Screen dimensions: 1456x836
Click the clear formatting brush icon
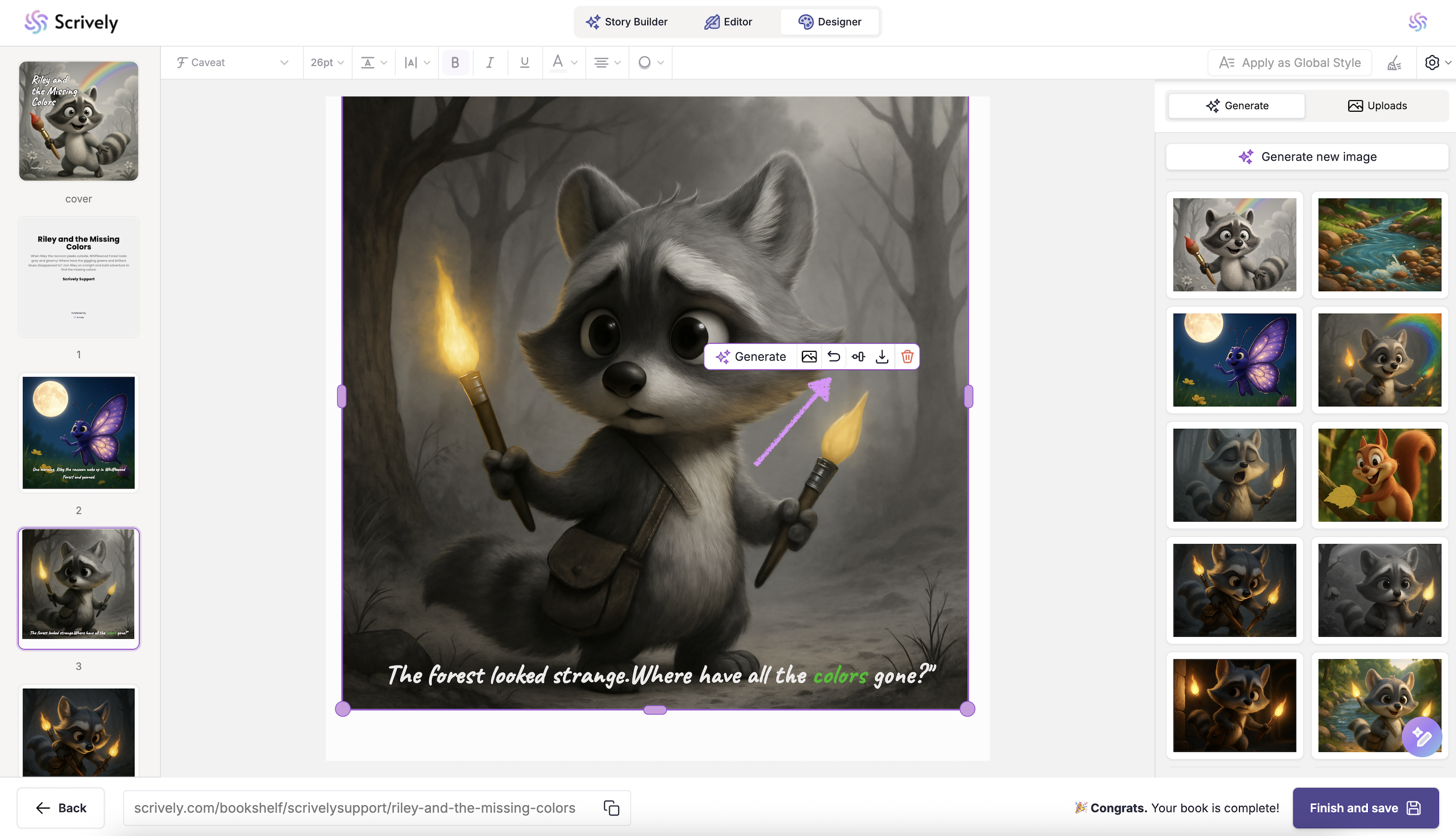pyautogui.click(x=1394, y=62)
